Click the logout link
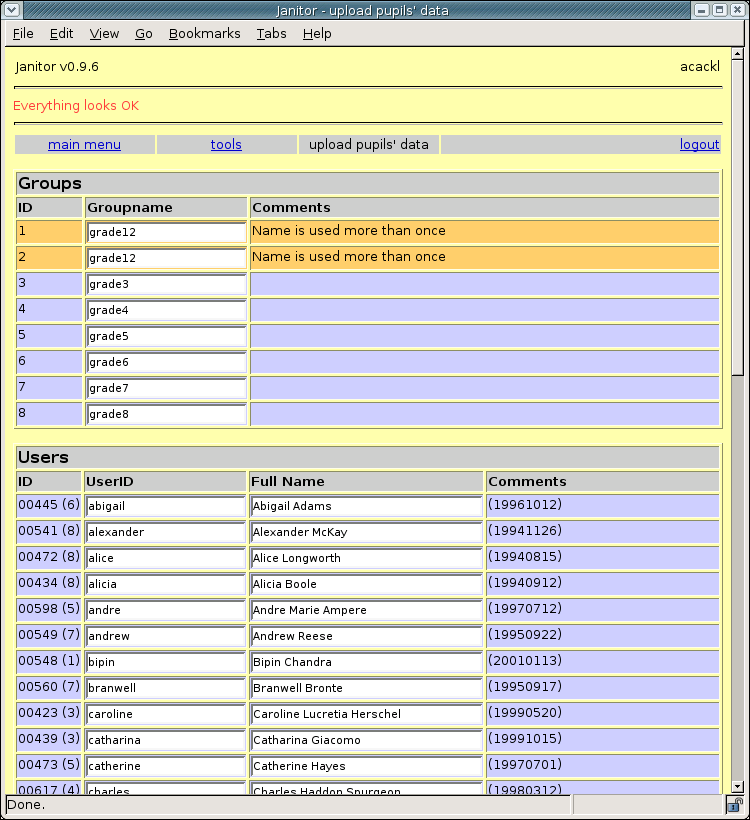Screen dimensions: 750x820 pyautogui.click(x=700, y=144)
